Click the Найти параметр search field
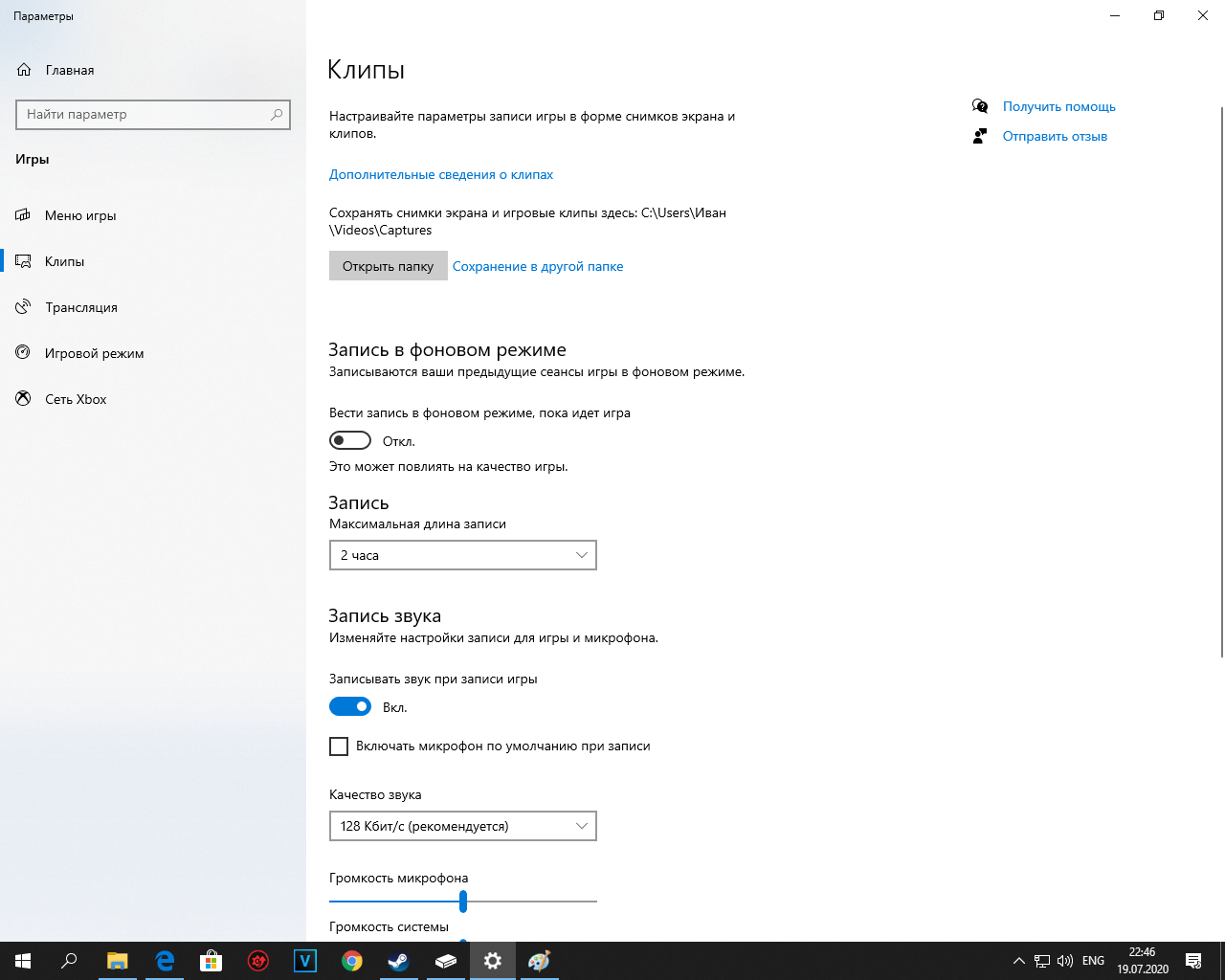Image resolution: width=1225 pixels, height=980 pixels. pos(153,114)
